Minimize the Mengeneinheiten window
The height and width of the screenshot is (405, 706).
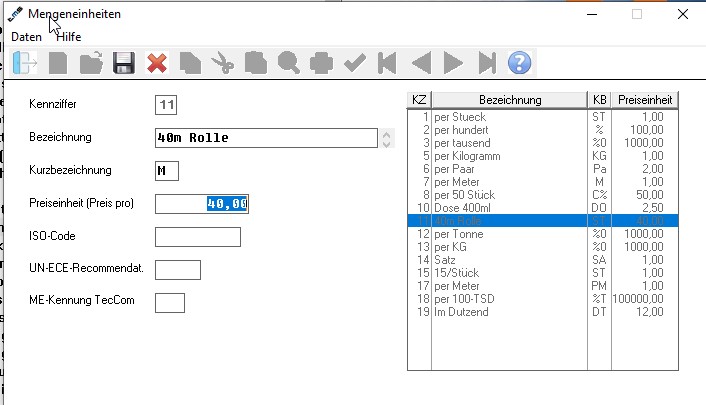coord(592,14)
